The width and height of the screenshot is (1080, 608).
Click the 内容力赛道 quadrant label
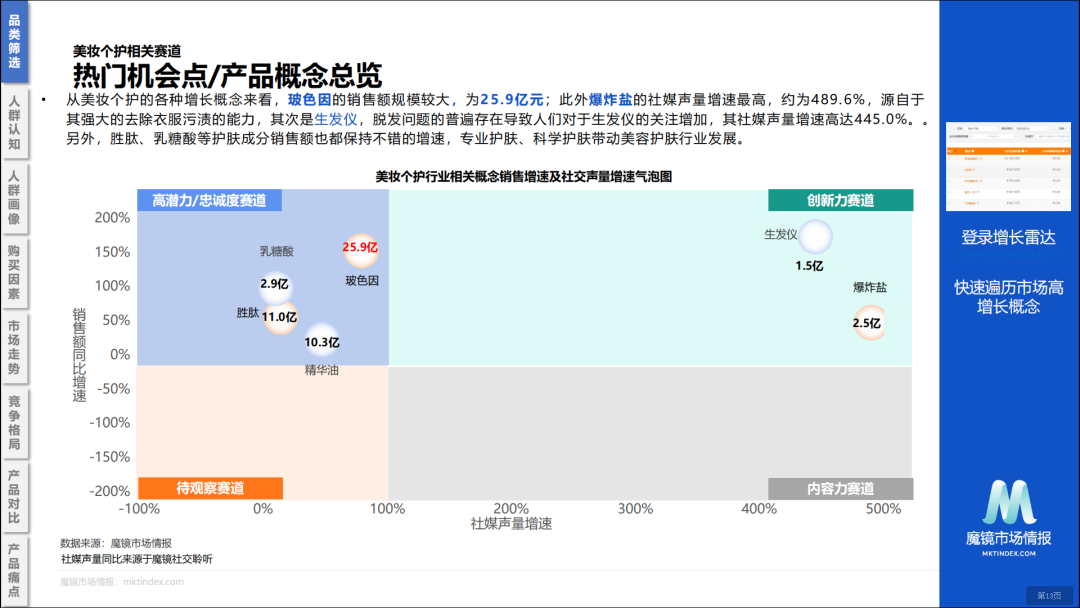[x=840, y=488]
